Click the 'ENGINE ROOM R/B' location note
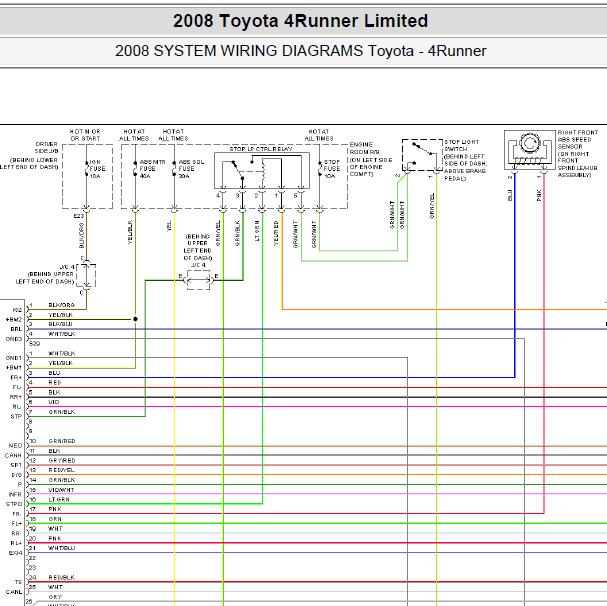The height and width of the screenshot is (606, 607). coord(370,159)
